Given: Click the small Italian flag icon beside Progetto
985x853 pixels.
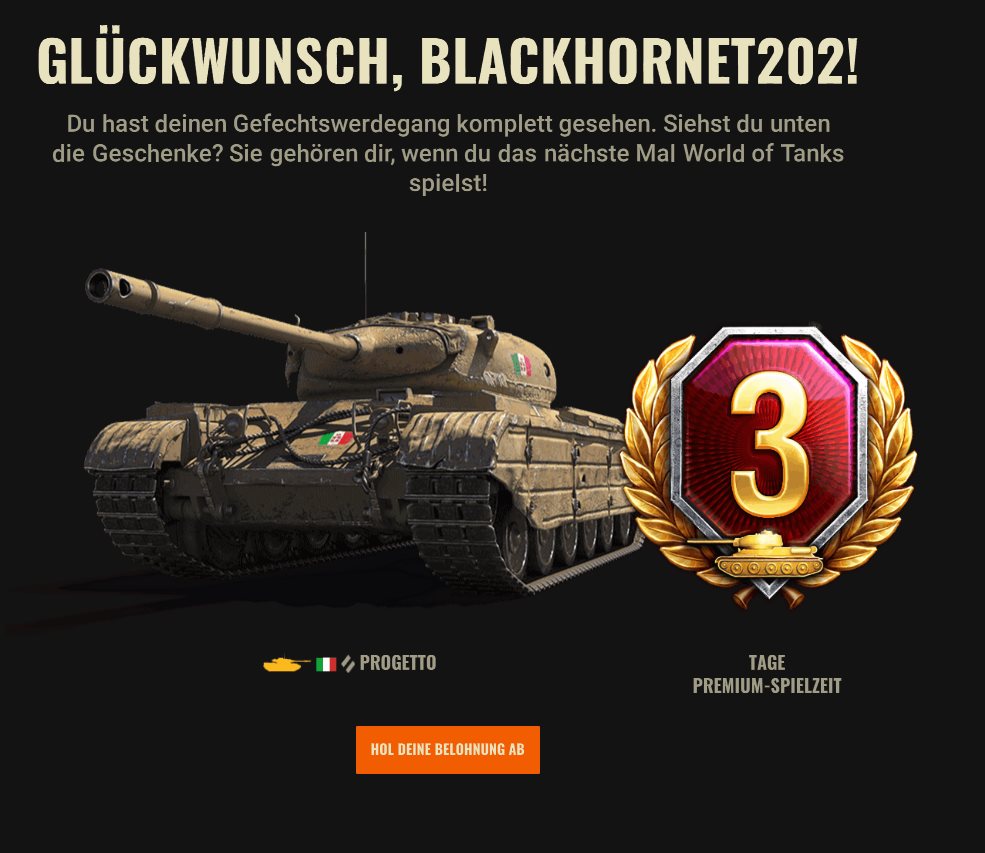Looking at the screenshot, I should [326, 664].
